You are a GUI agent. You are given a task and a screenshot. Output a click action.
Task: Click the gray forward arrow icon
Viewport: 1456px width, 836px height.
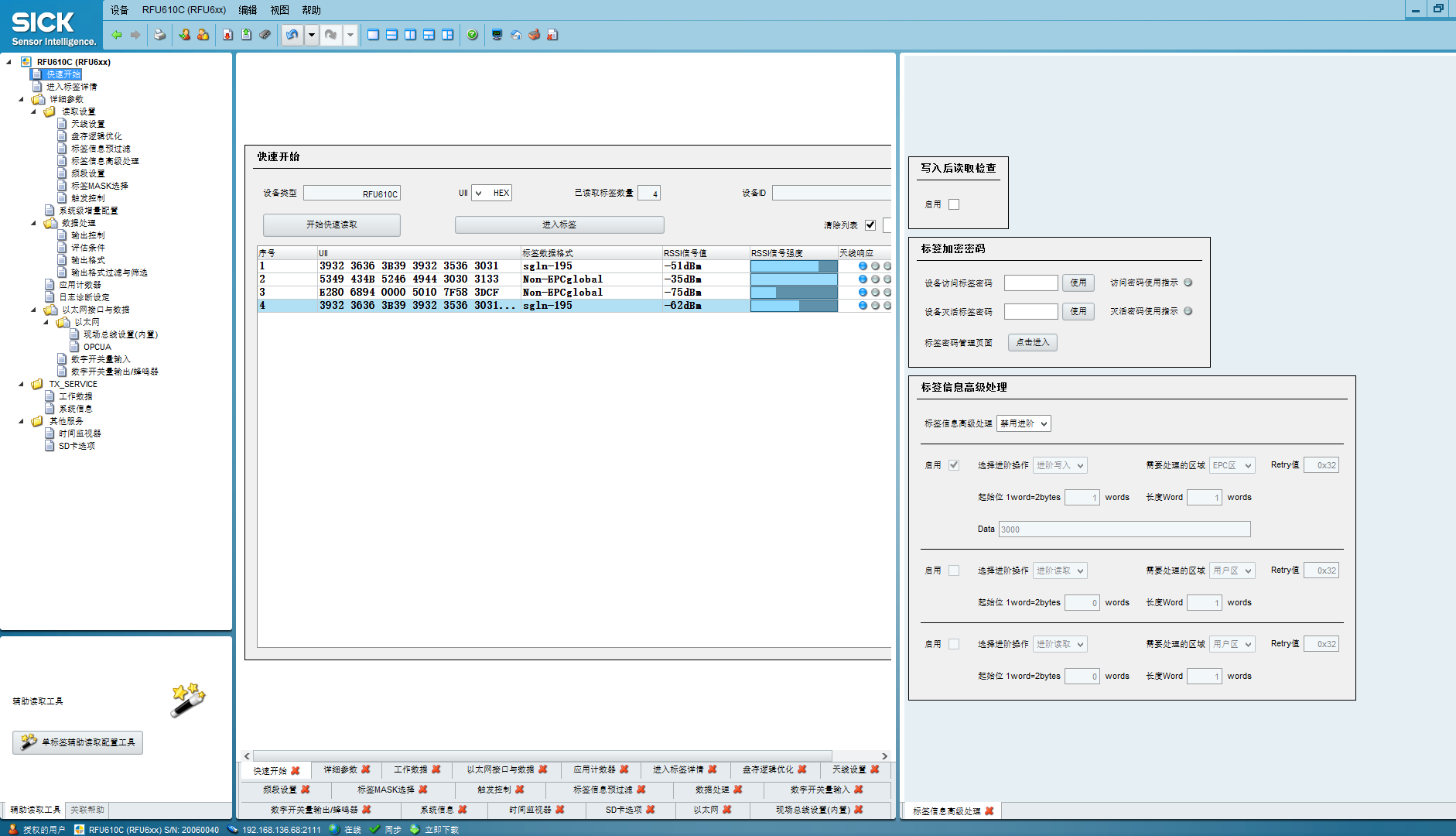135,35
